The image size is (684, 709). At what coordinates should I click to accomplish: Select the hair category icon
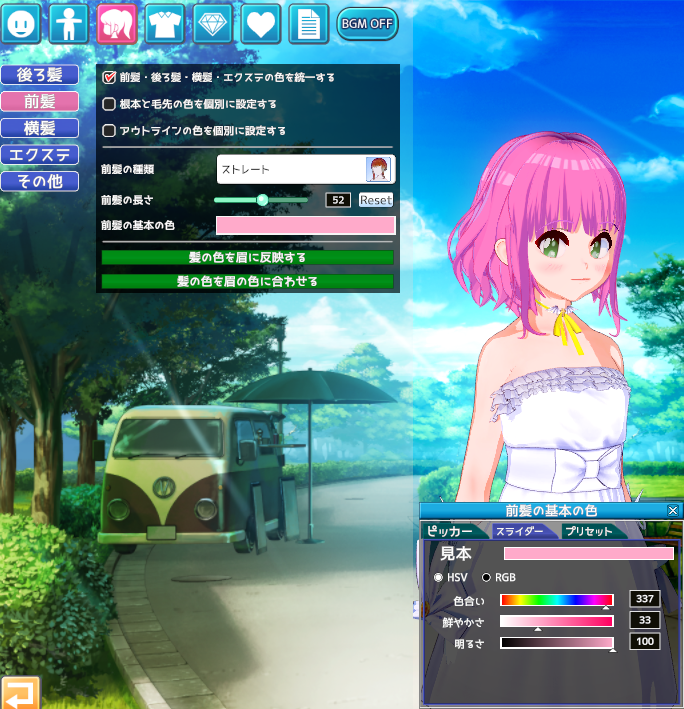tap(117, 23)
